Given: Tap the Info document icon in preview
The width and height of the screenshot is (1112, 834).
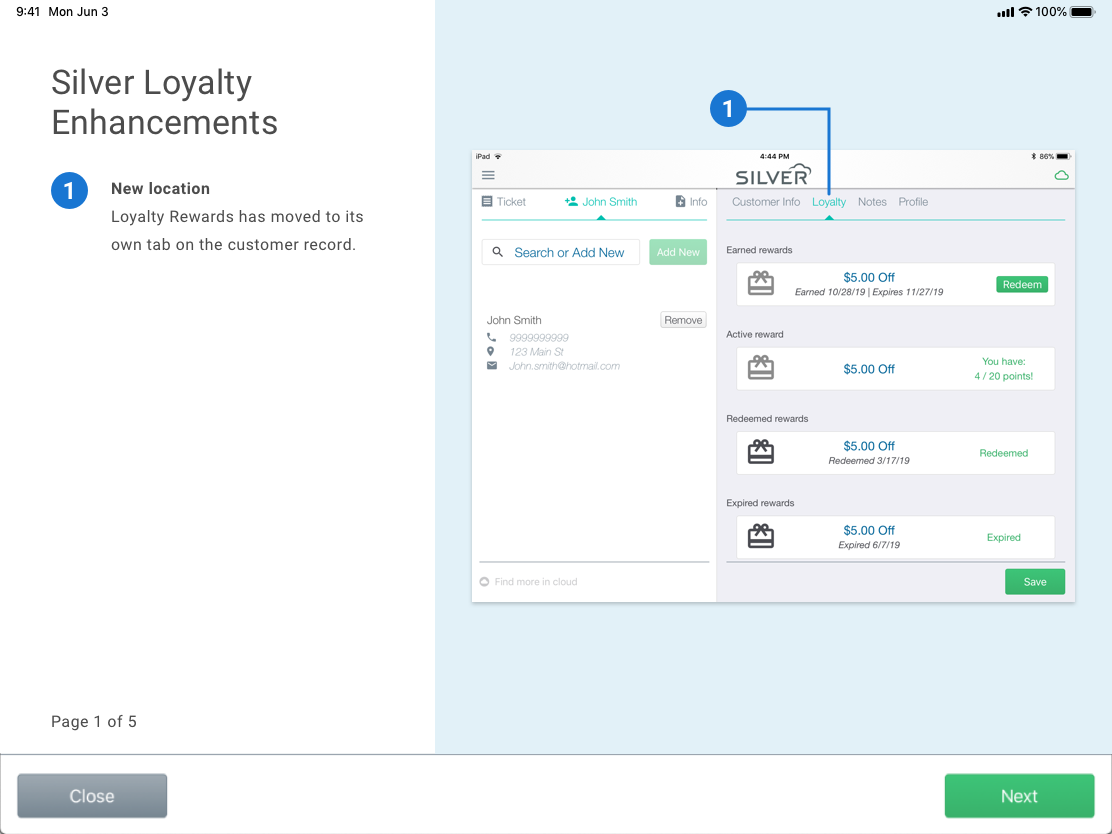Looking at the screenshot, I should click(680, 201).
